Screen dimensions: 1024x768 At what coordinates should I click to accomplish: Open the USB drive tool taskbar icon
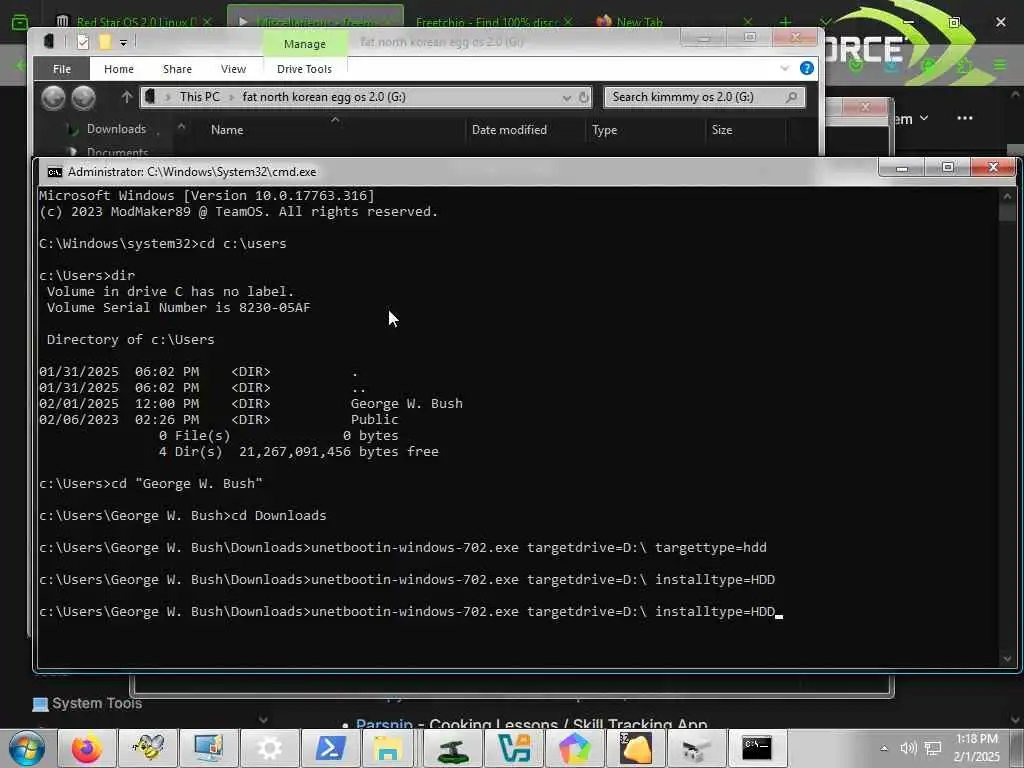tap(695, 748)
